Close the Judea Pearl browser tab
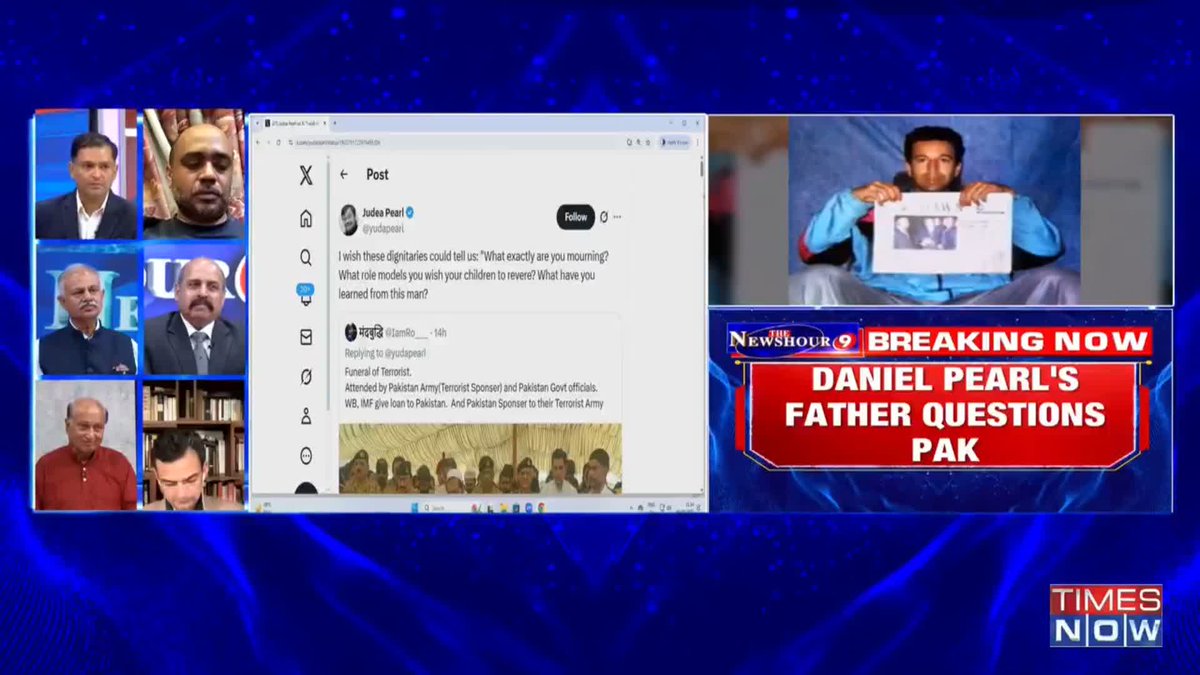The image size is (1200, 675). click(324, 123)
